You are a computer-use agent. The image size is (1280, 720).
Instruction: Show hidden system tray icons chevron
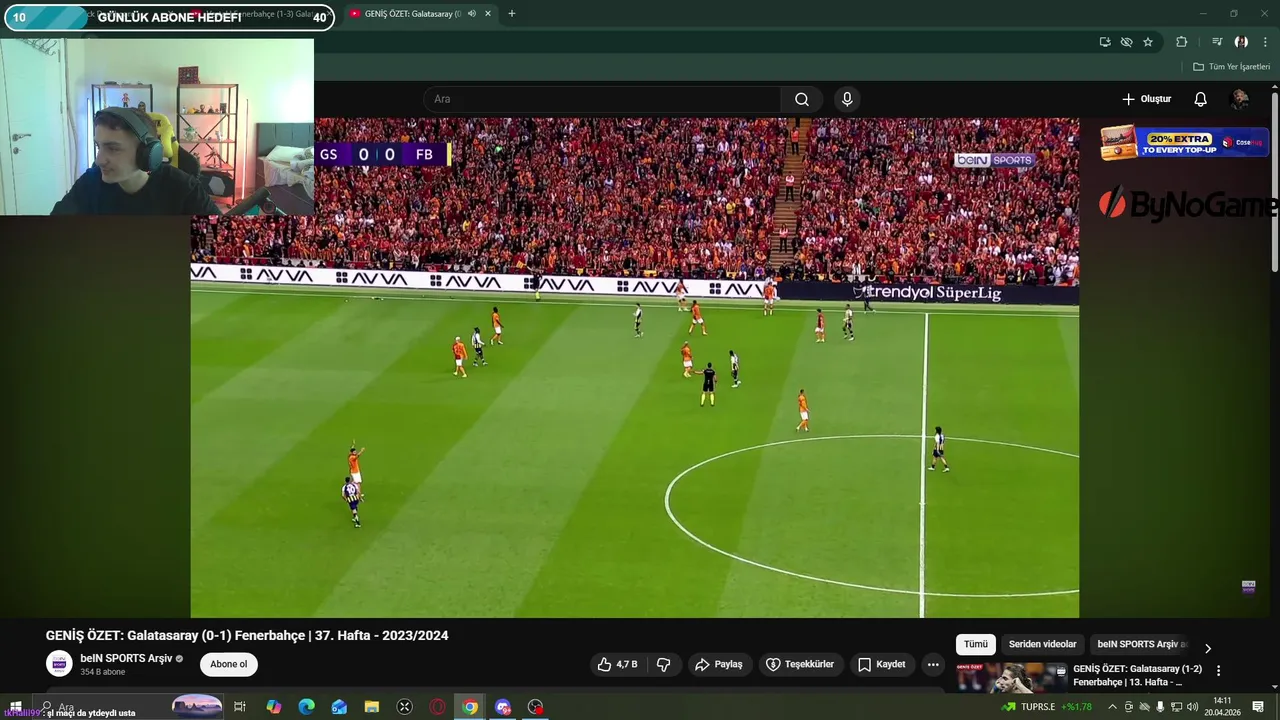pos(1112,707)
